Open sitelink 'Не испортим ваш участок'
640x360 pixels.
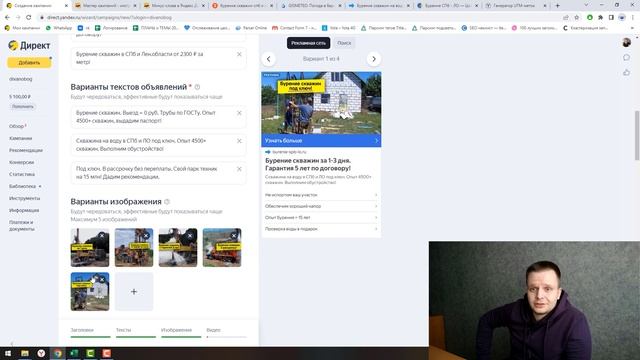tap(321, 195)
